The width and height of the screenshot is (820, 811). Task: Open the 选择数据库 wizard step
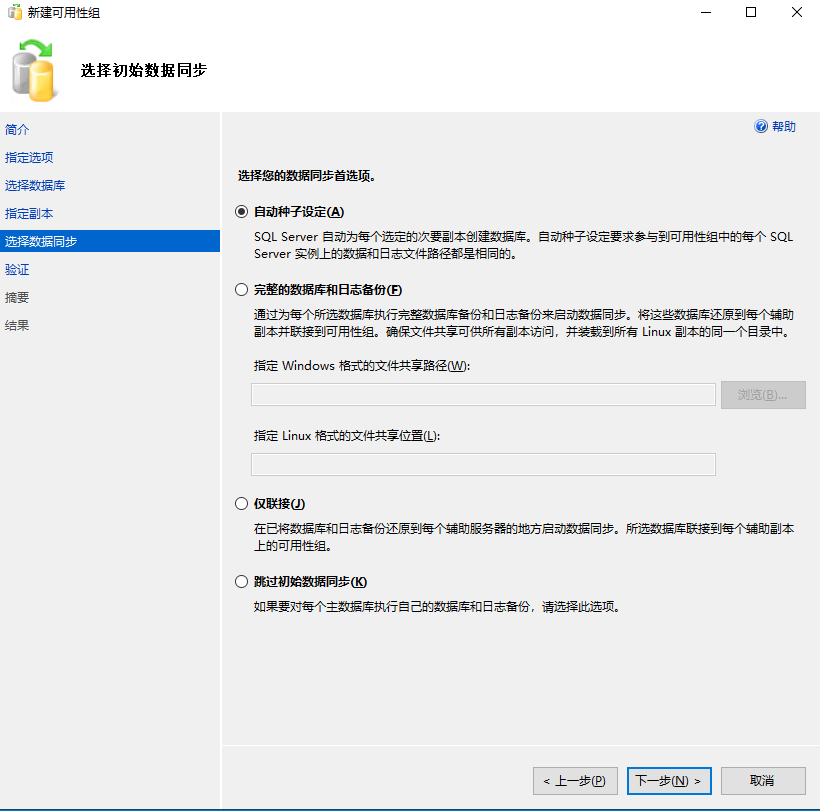tap(35, 185)
